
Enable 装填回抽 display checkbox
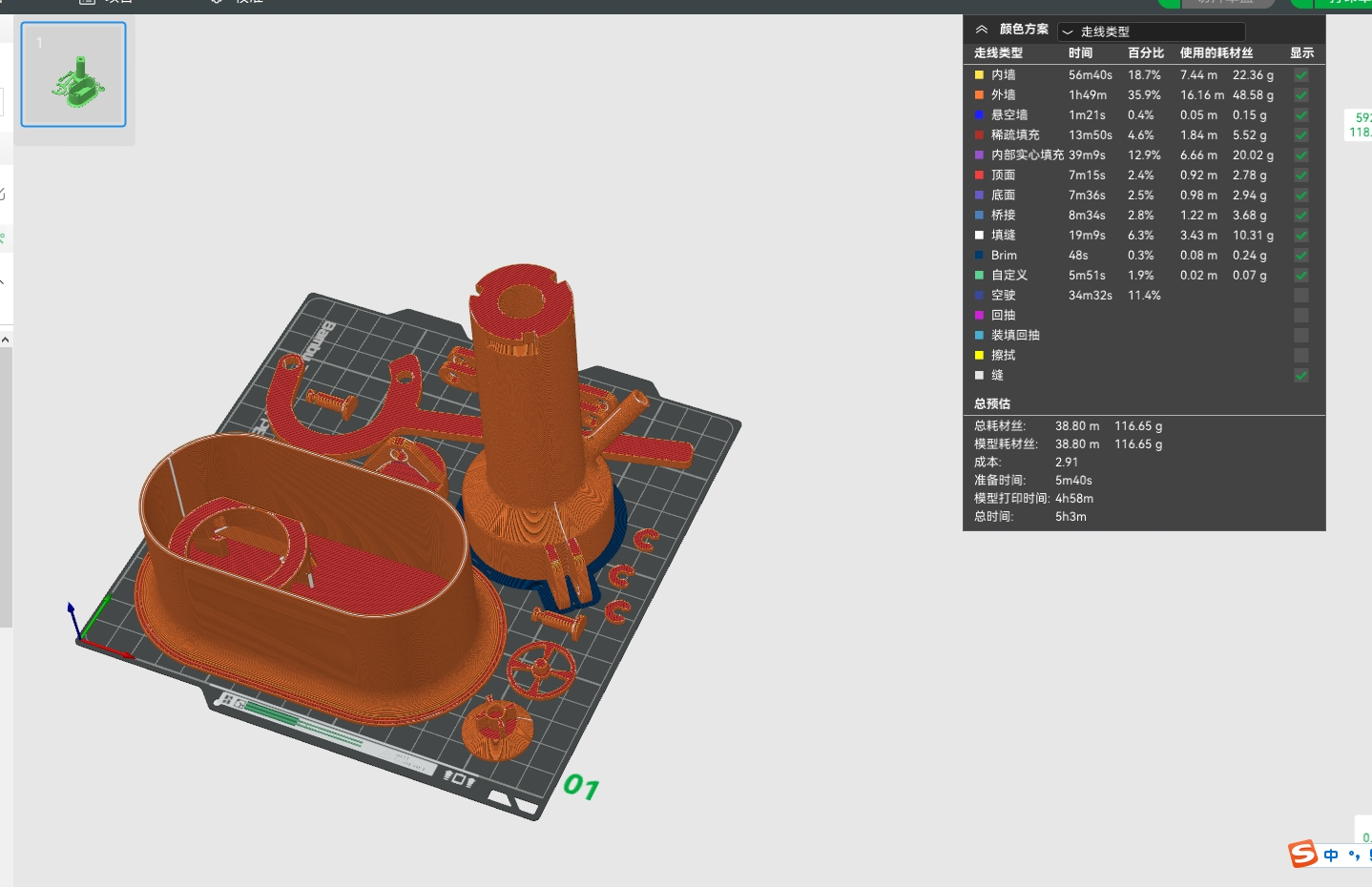click(x=1301, y=336)
